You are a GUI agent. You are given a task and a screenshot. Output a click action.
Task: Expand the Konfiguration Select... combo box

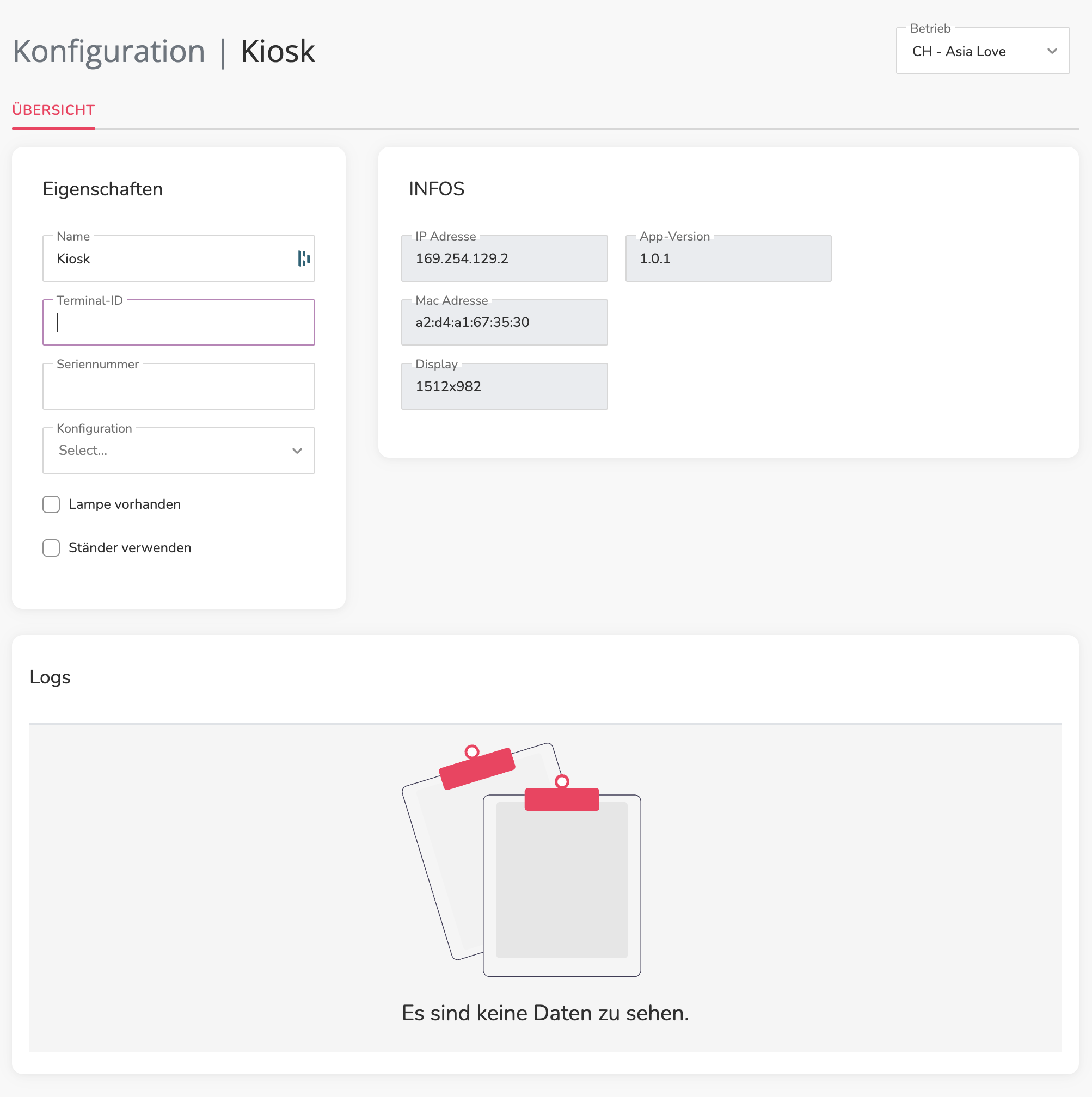pos(179,451)
